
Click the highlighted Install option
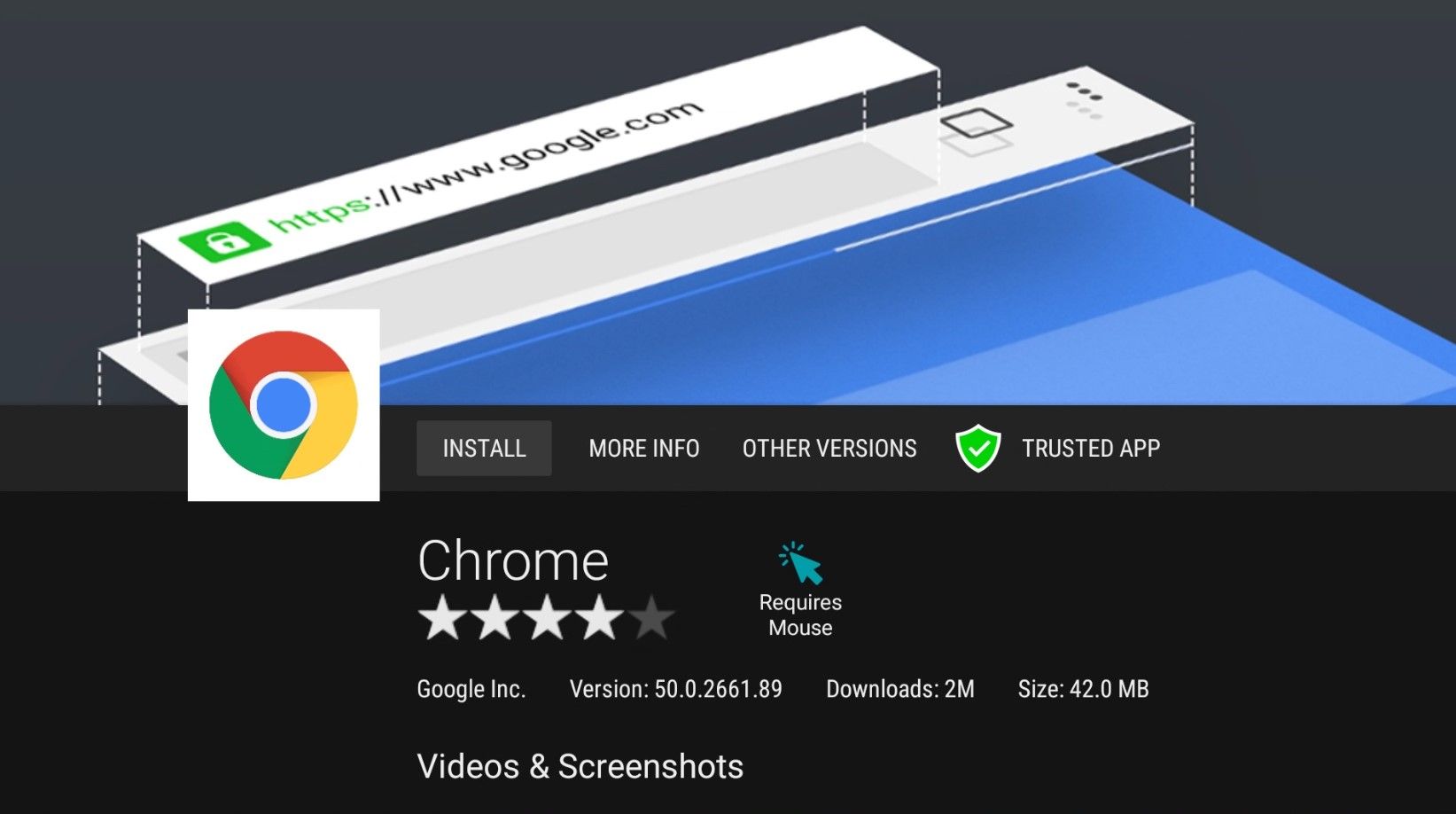pyautogui.click(x=484, y=448)
